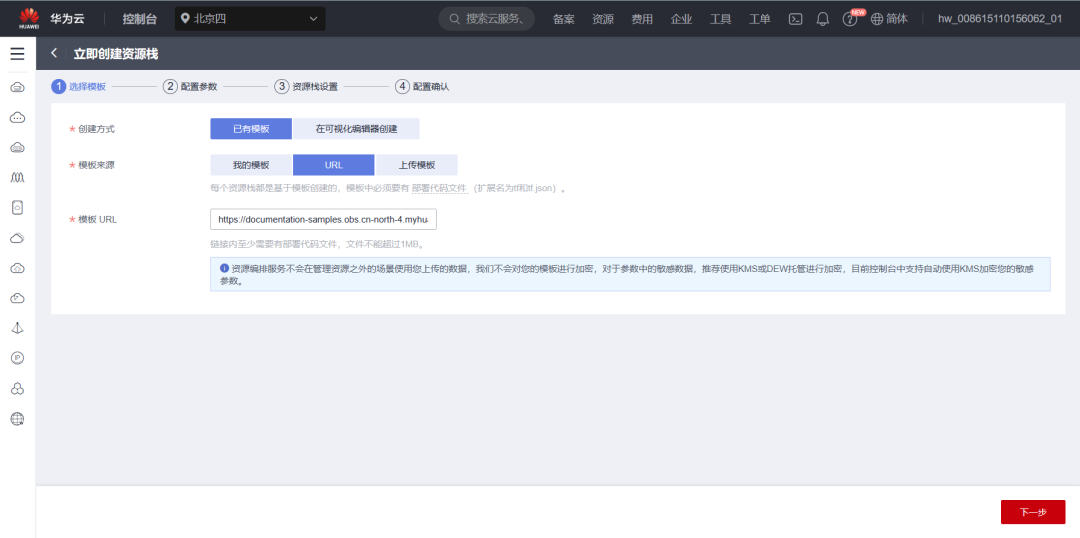
Task: Click the globe icon in left sidebar
Action: click(18, 419)
